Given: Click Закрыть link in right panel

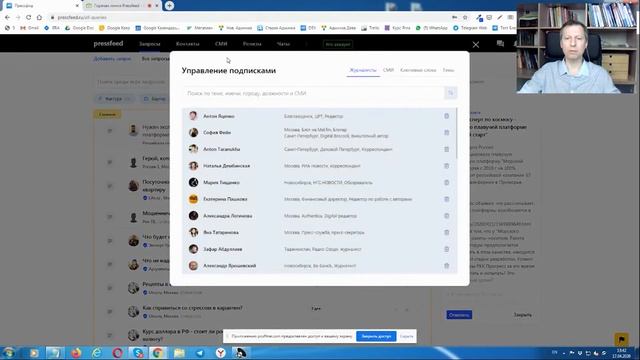Looking at the screenshot, I should point(522,315).
